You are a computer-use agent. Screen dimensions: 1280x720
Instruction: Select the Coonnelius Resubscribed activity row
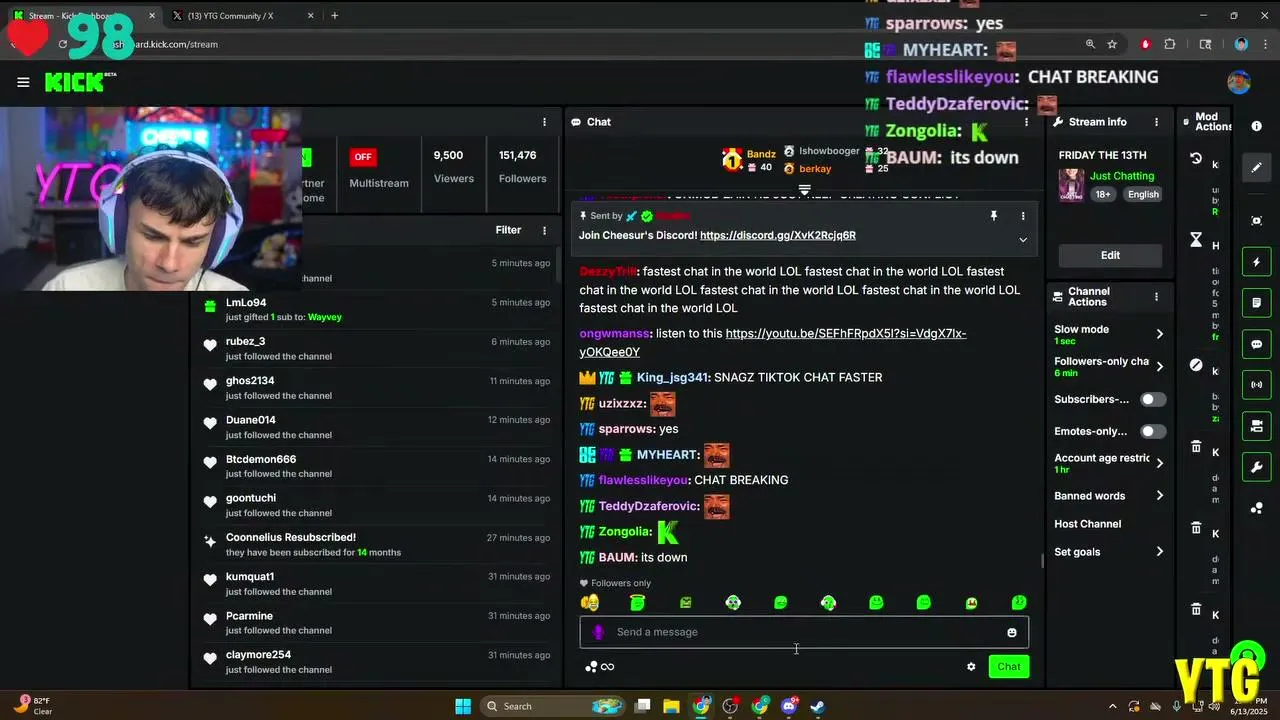coord(376,545)
